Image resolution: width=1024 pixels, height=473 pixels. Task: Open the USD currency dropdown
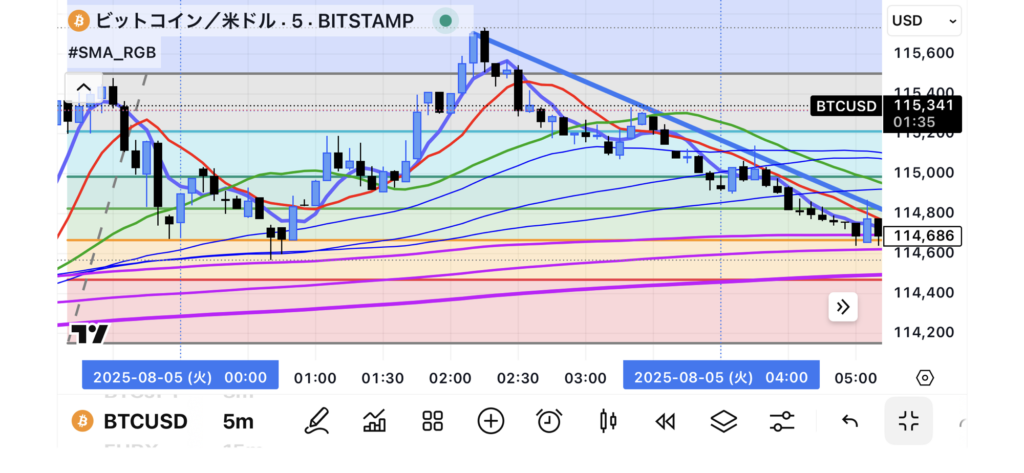924,20
